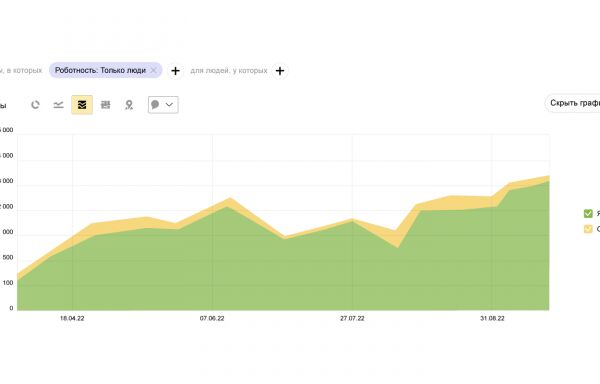The image size is (600, 384).
Task: Click the 07.06.22 date axis label
Action: 212,318
